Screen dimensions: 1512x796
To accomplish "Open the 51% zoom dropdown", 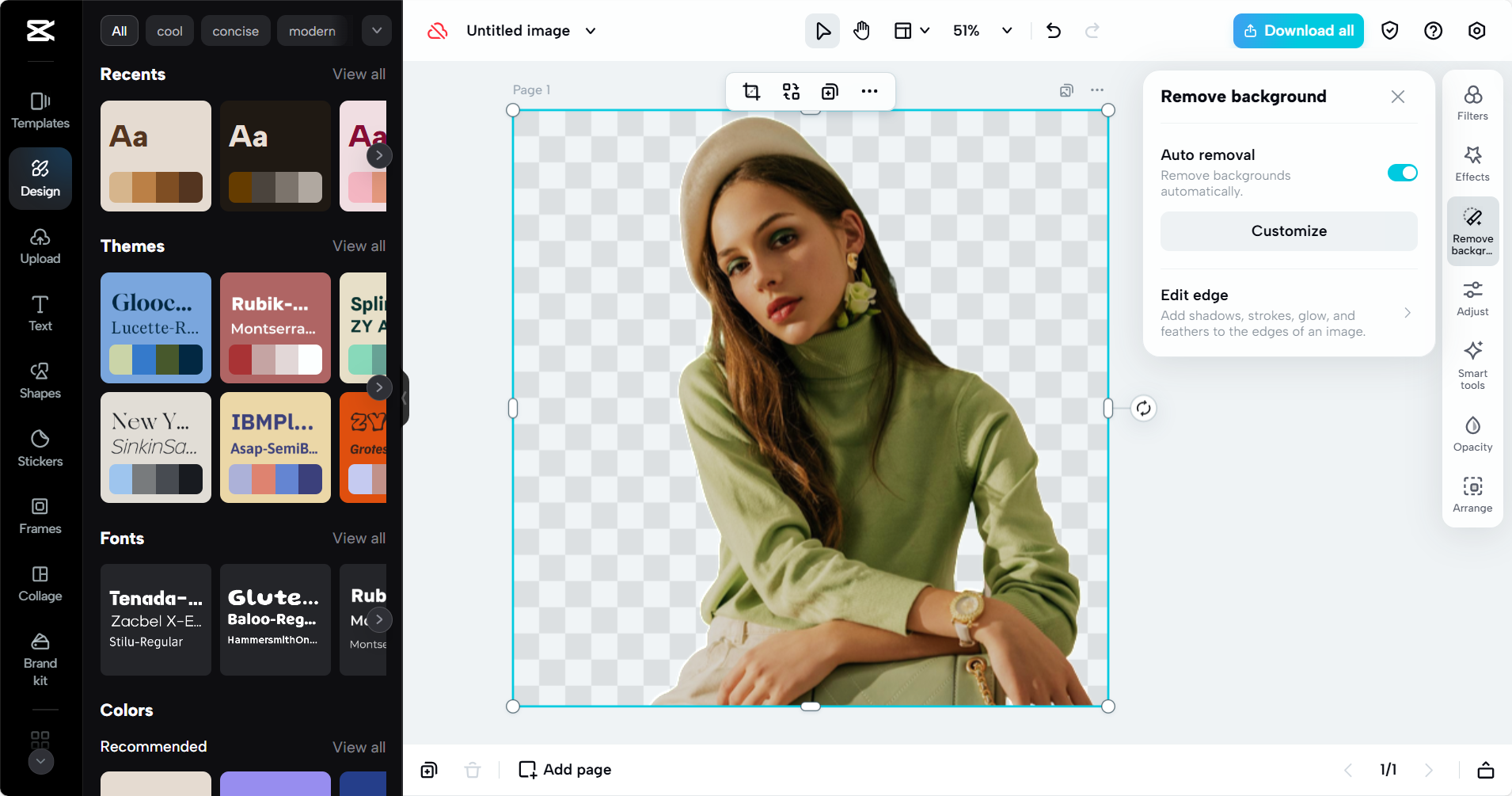I will [x=1006, y=31].
